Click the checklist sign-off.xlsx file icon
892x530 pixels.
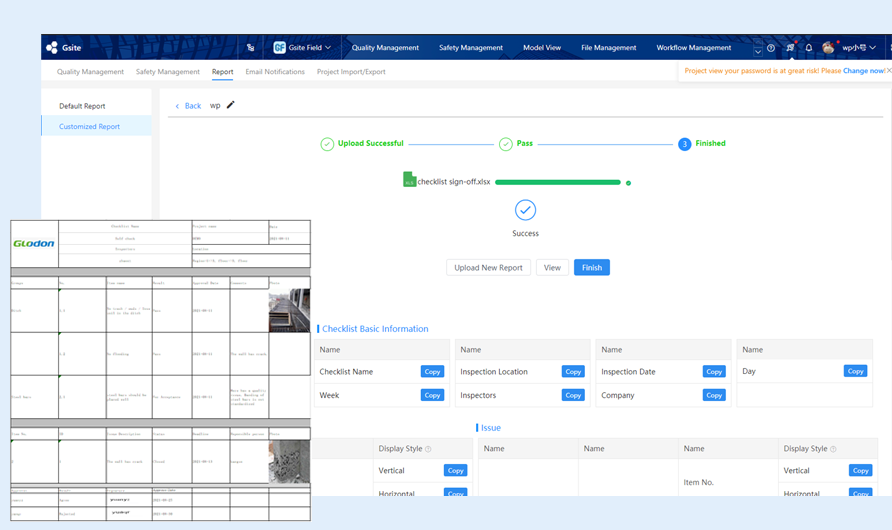pyautogui.click(x=409, y=180)
